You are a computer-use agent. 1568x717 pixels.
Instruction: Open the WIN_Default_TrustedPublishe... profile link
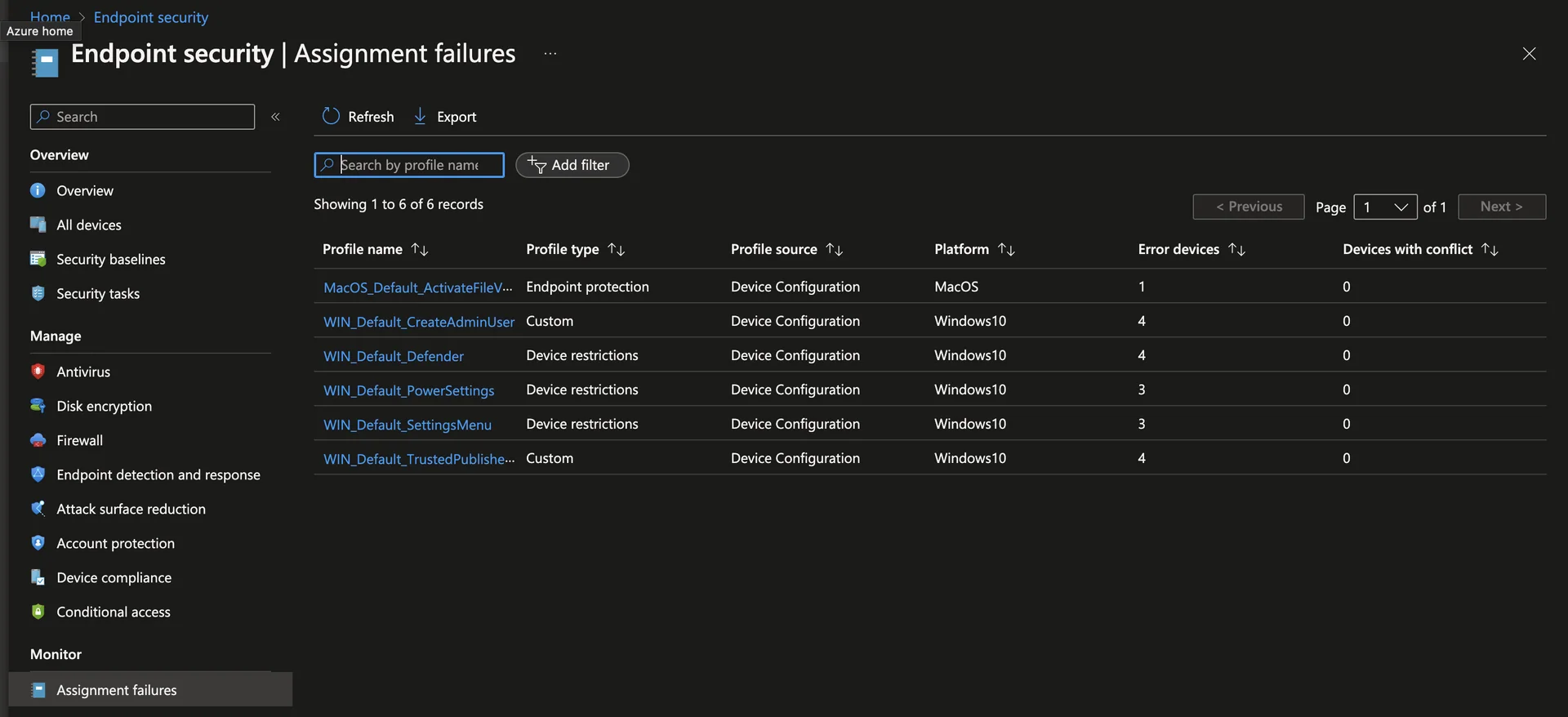(x=419, y=459)
